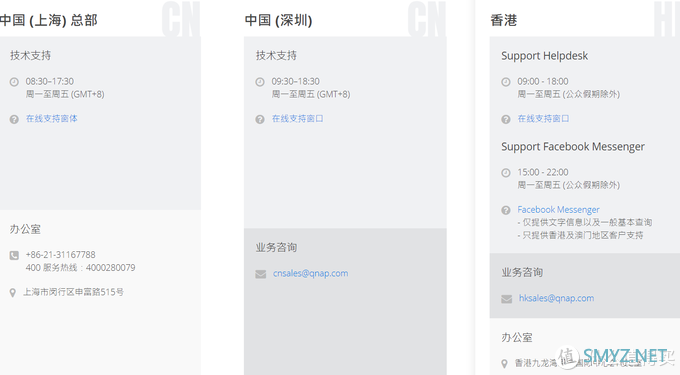Viewport: 680px width, 375px height.
Task: Select the Support Helpdesk title
Action: [x=545, y=56]
